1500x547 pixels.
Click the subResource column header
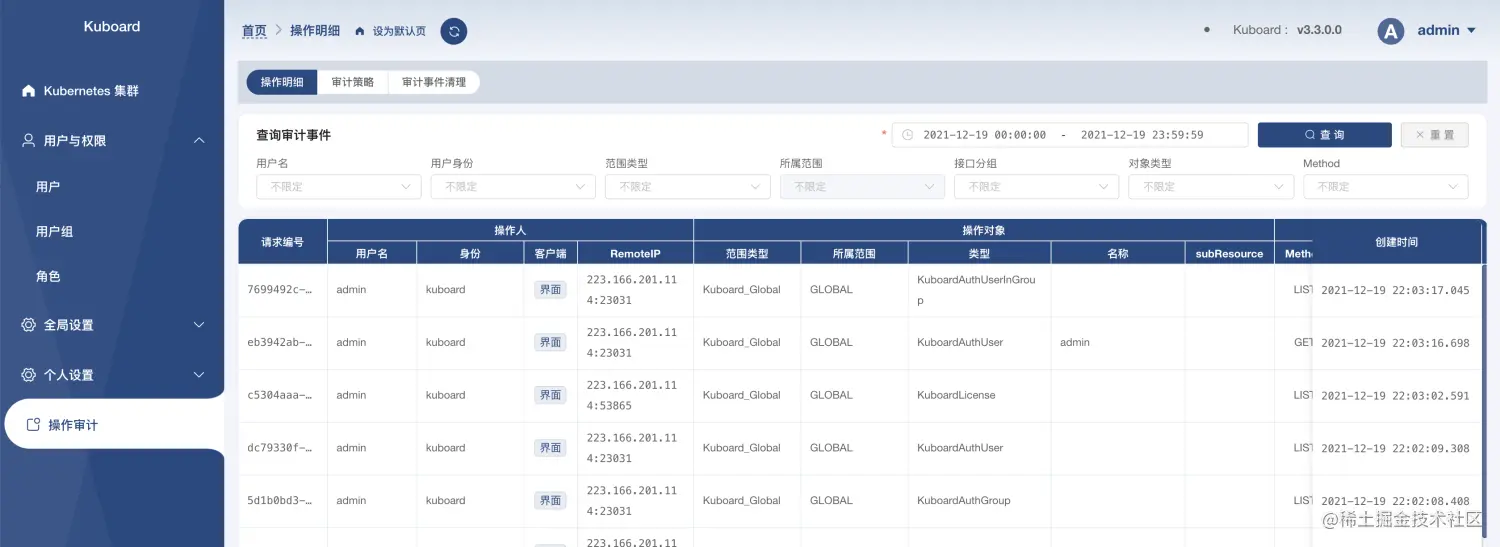tap(1229, 254)
